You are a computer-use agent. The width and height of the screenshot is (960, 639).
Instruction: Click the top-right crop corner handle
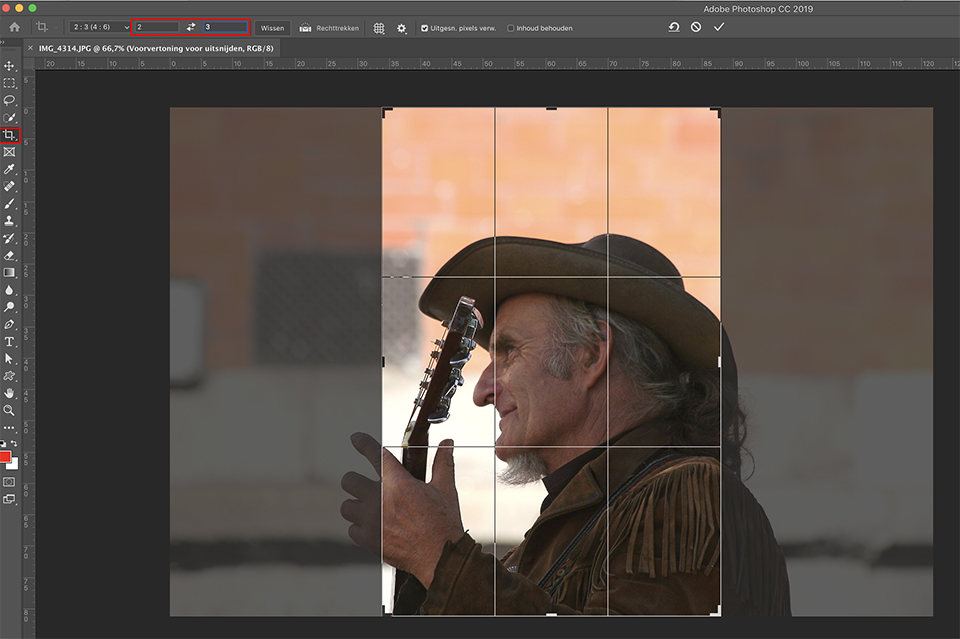[x=717, y=111]
